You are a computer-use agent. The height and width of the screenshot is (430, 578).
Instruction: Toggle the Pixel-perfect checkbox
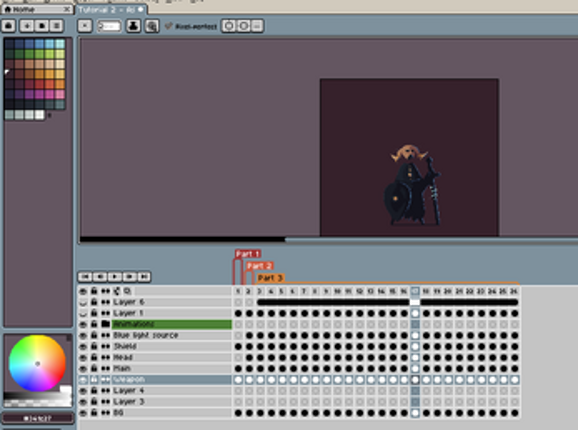[x=168, y=26]
